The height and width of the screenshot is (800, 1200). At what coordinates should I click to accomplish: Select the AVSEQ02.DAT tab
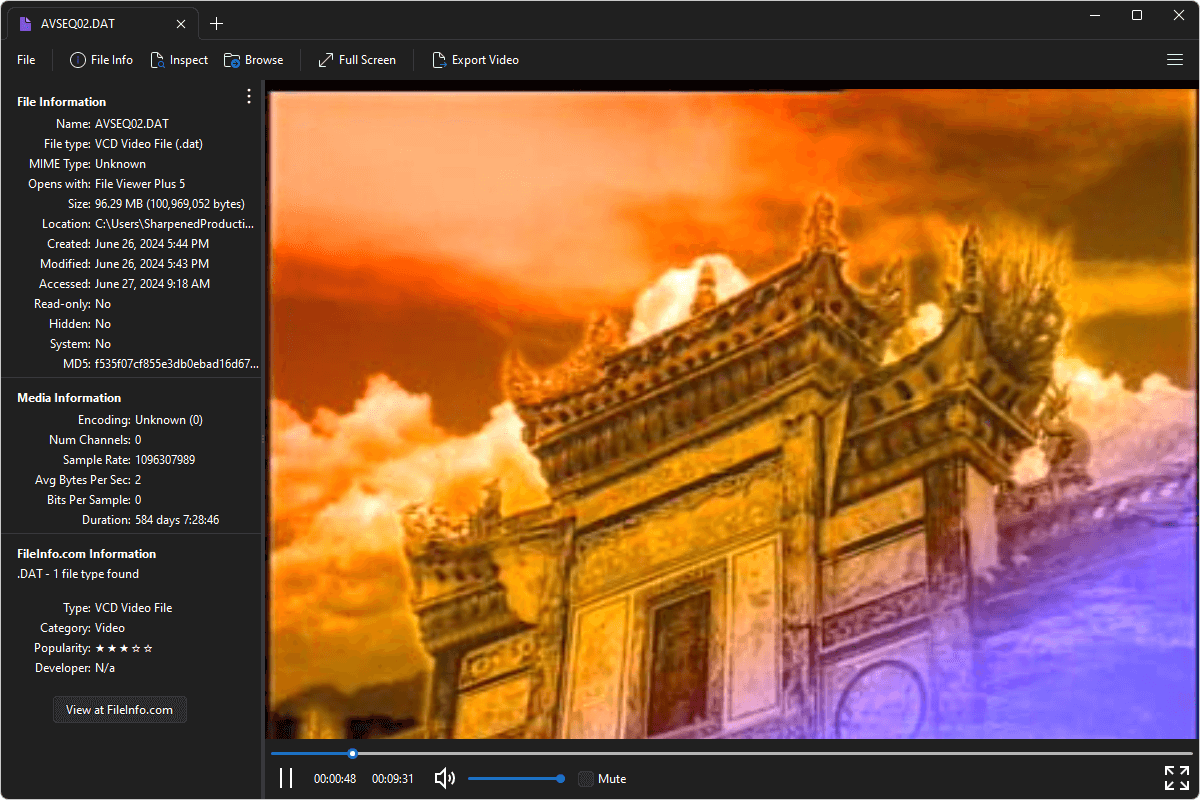pos(95,22)
